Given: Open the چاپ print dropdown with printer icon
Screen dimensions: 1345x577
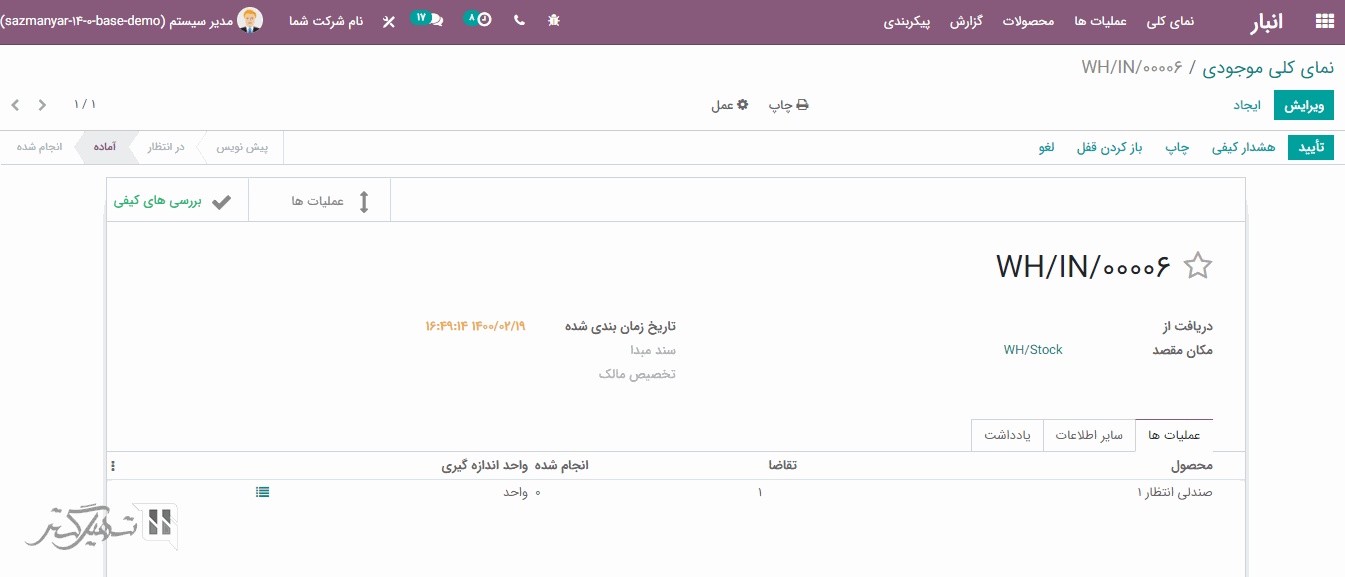Looking at the screenshot, I should [x=788, y=105].
